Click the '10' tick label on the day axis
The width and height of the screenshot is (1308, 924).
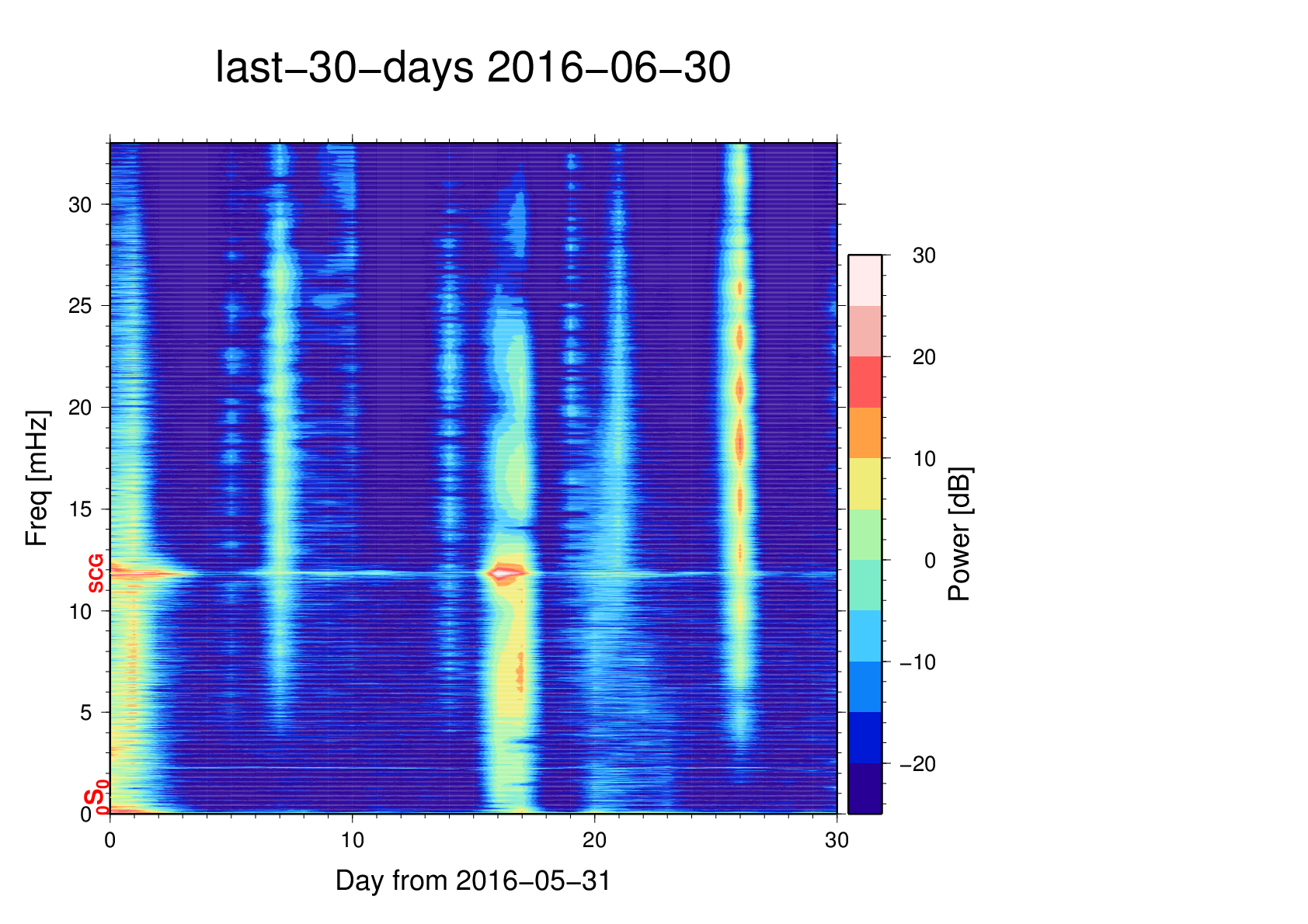(x=352, y=840)
